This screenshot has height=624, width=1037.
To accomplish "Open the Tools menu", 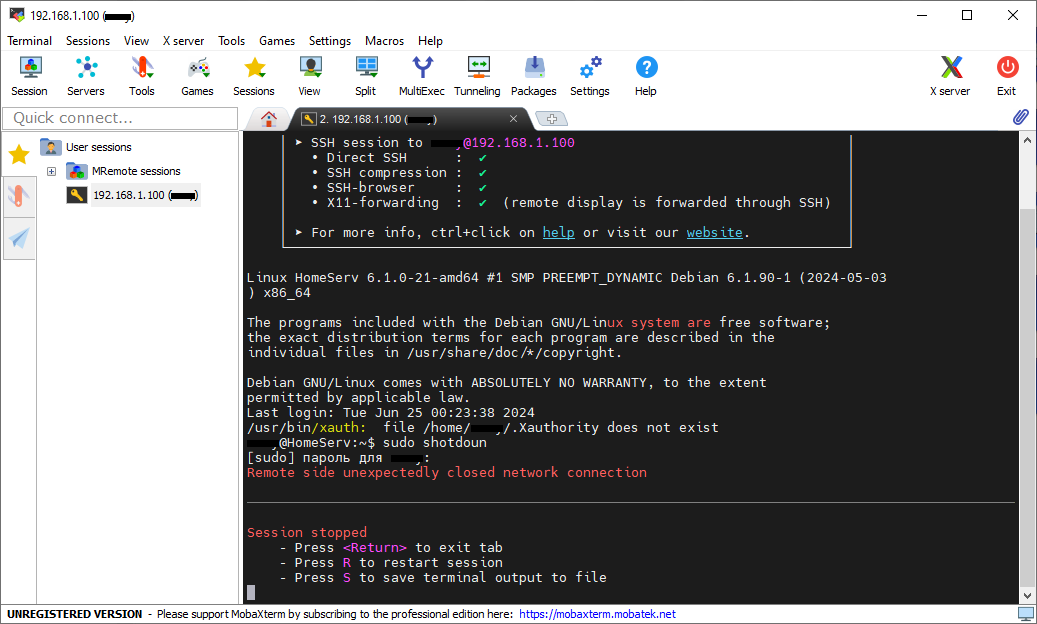I will [231, 41].
